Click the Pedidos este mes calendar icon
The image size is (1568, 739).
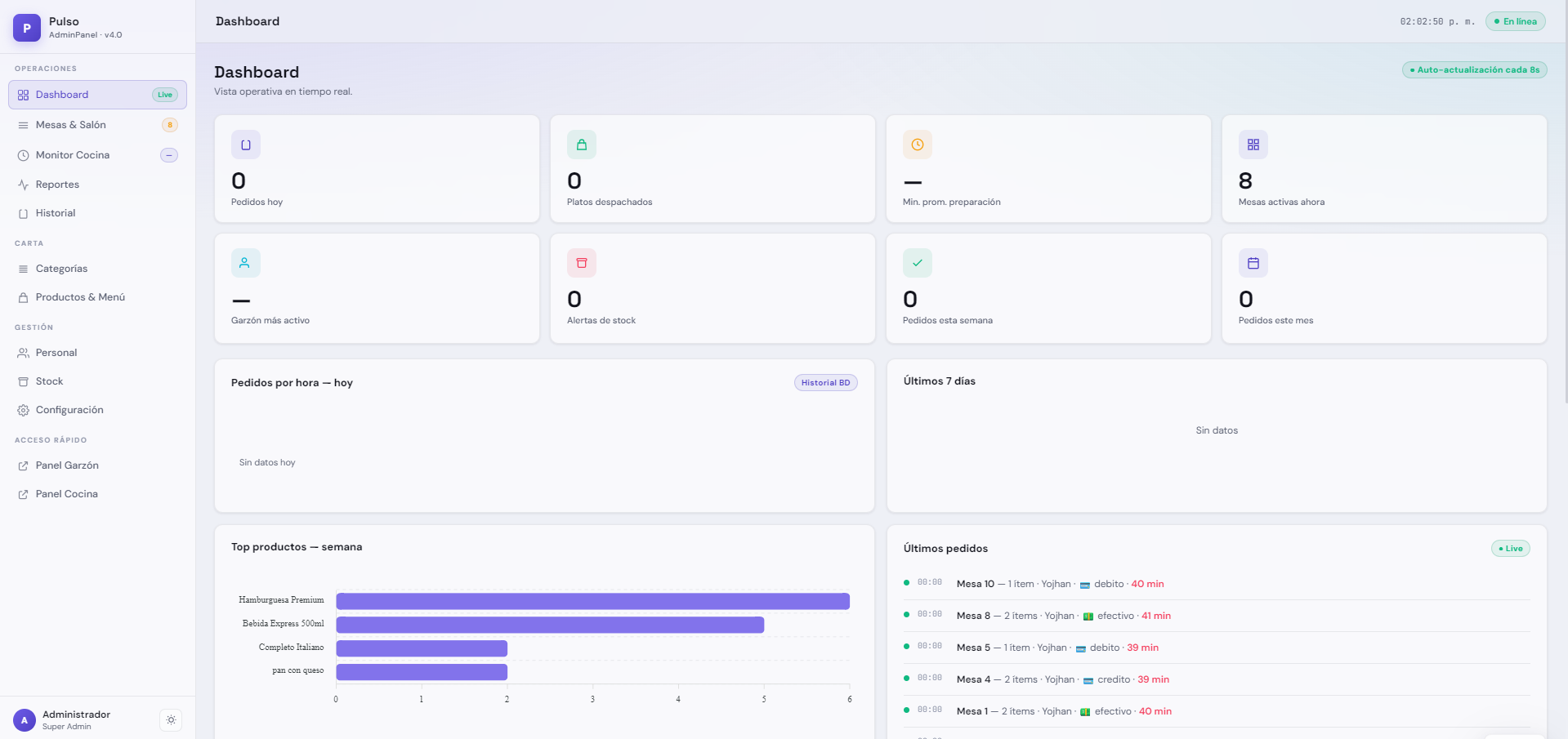[x=1253, y=263]
